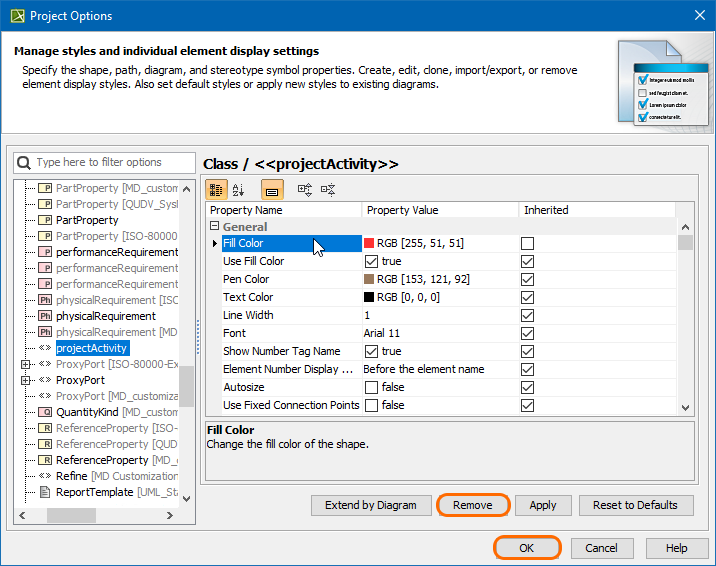Expand the ProxyPort ISO-80000 tree node
The image size is (716, 566).
[26, 364]
